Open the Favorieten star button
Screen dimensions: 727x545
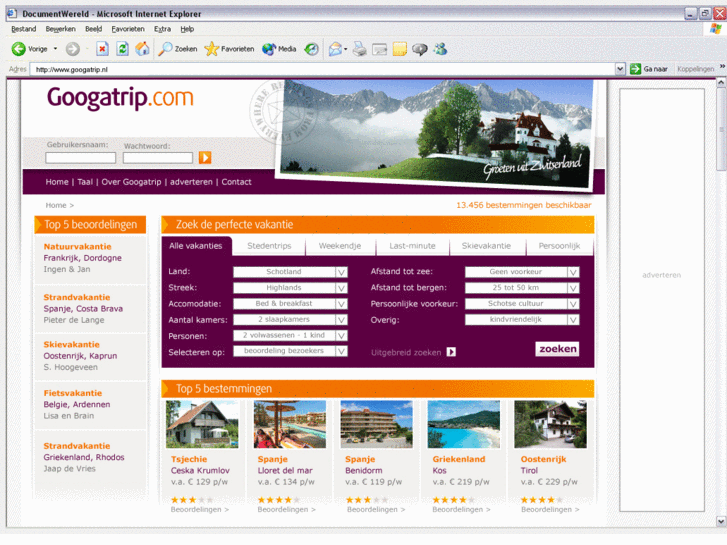click(x=230, y=49)
